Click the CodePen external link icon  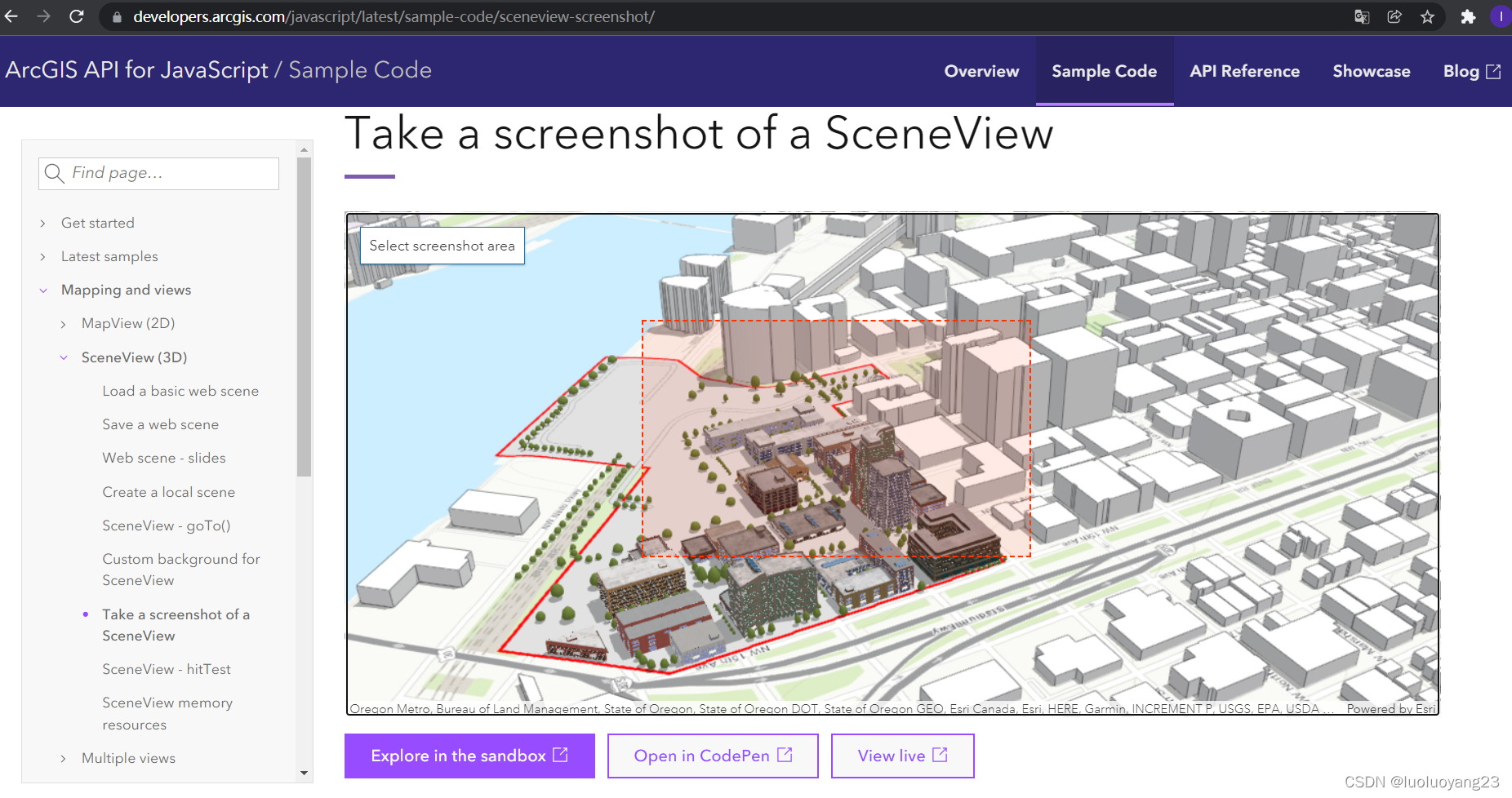click(x=785, y=755)
